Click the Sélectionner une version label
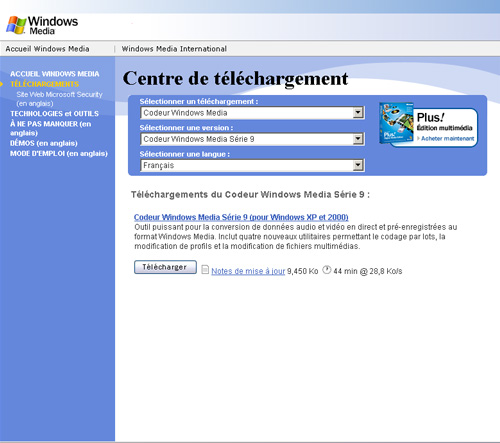This screenshot has width=500, height=443. click(x=186, y=128)
